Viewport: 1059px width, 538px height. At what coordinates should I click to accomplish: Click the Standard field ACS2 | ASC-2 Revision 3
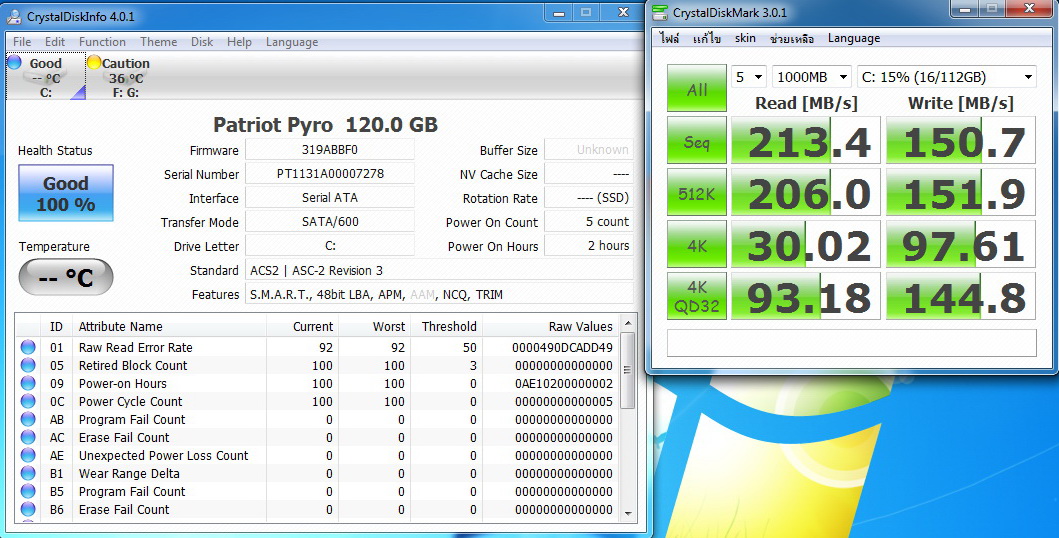click(x=439, y=270)
